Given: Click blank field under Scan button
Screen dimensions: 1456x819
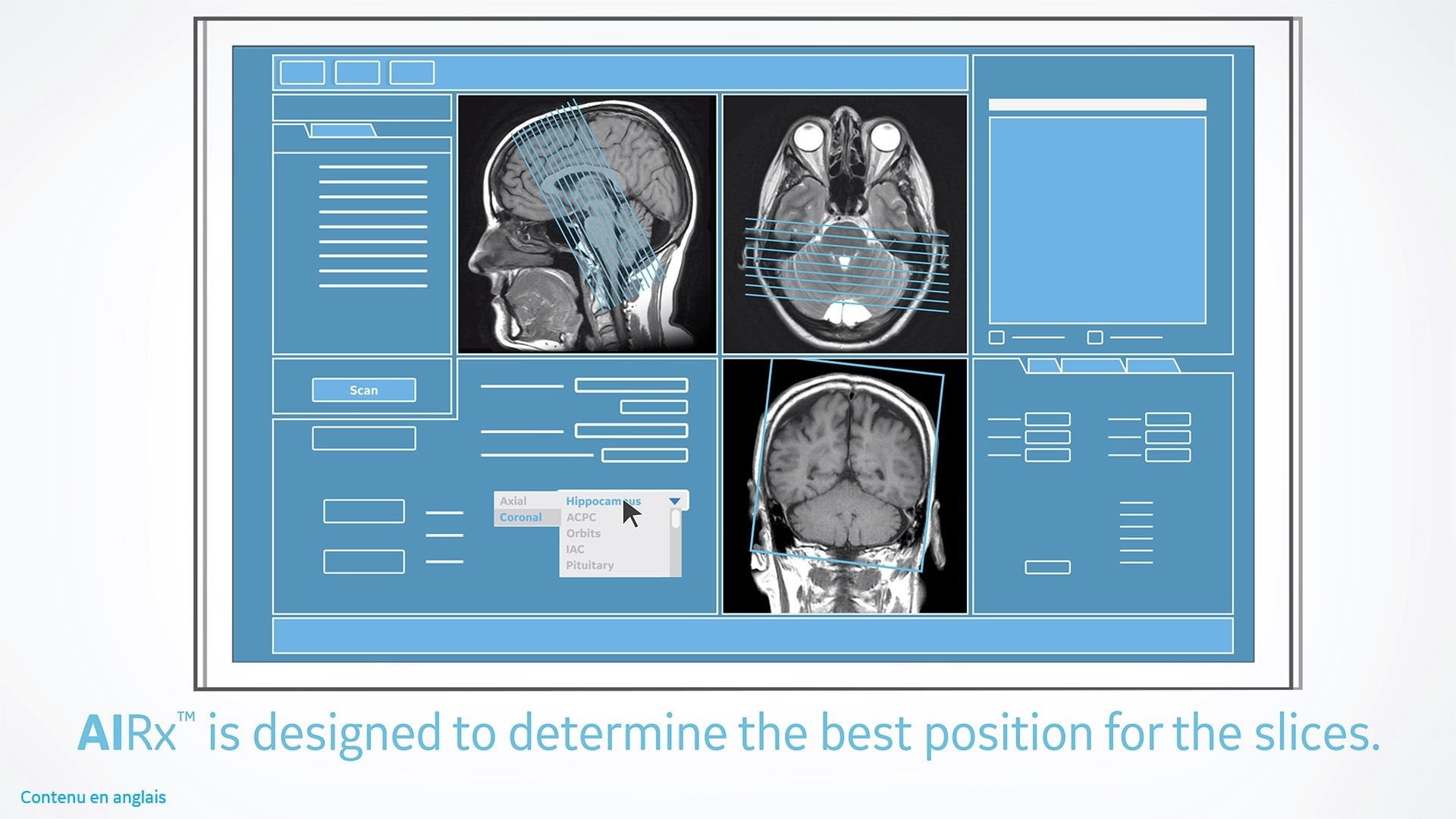Looking at the screenshot, I should pos(363,438).
